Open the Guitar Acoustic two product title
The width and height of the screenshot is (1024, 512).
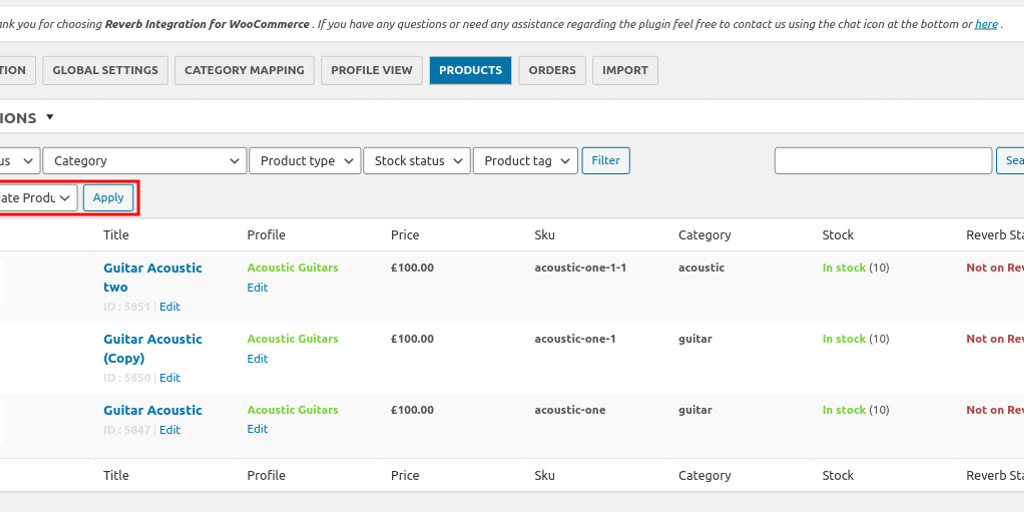tap(152, 277)
